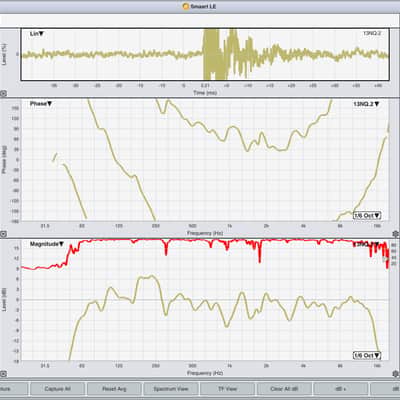400x400 pixels.
Task: Click the Reset Avg button
Action: click(114, 389)
